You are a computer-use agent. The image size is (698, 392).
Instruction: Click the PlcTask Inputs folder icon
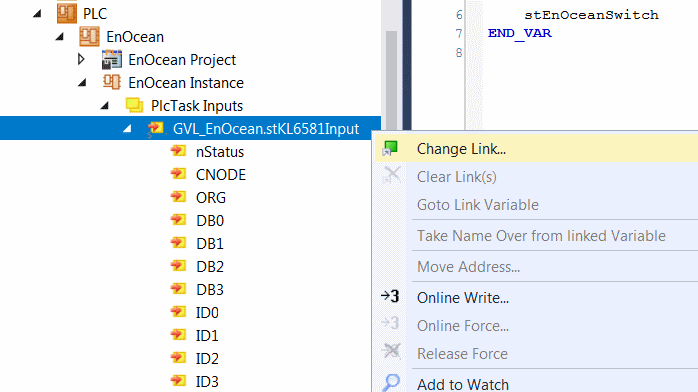pos(134,105)
